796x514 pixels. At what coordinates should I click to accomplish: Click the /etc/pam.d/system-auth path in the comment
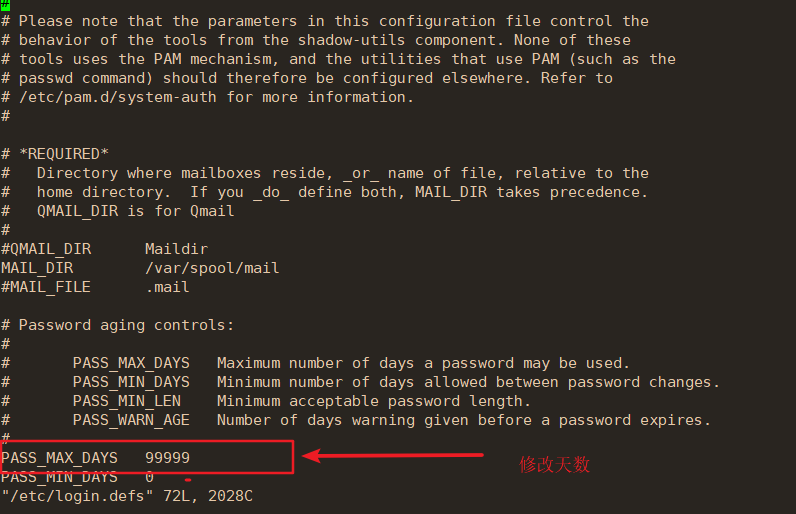tap(118, 97)
